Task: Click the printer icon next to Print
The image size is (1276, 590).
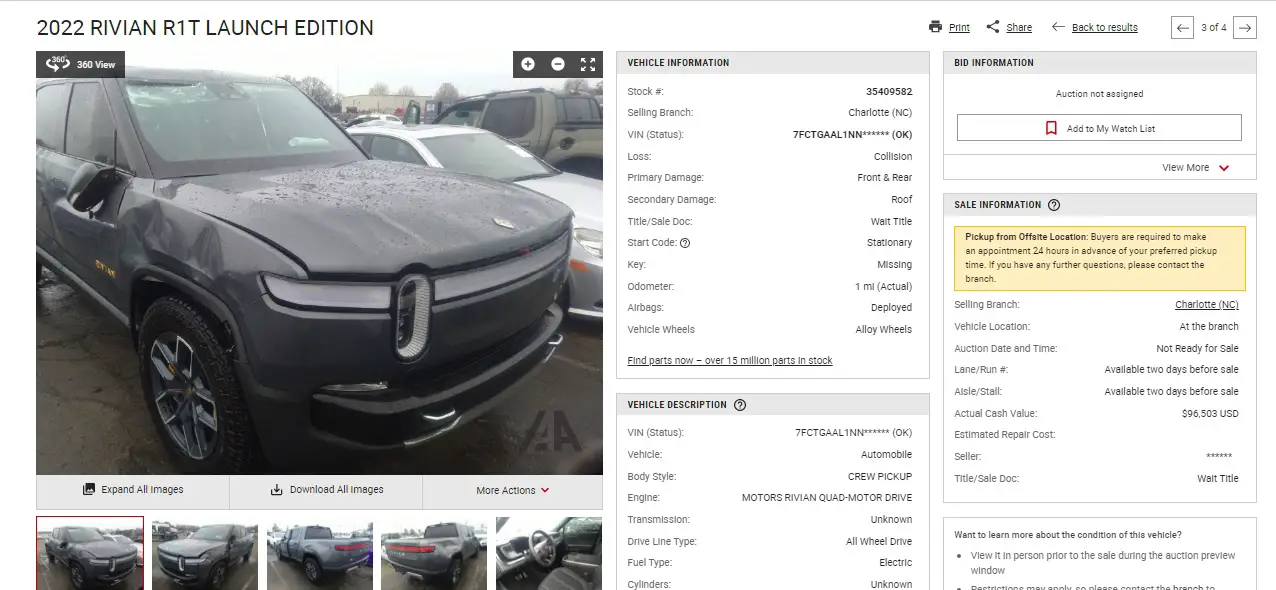Action: [935, 27]
